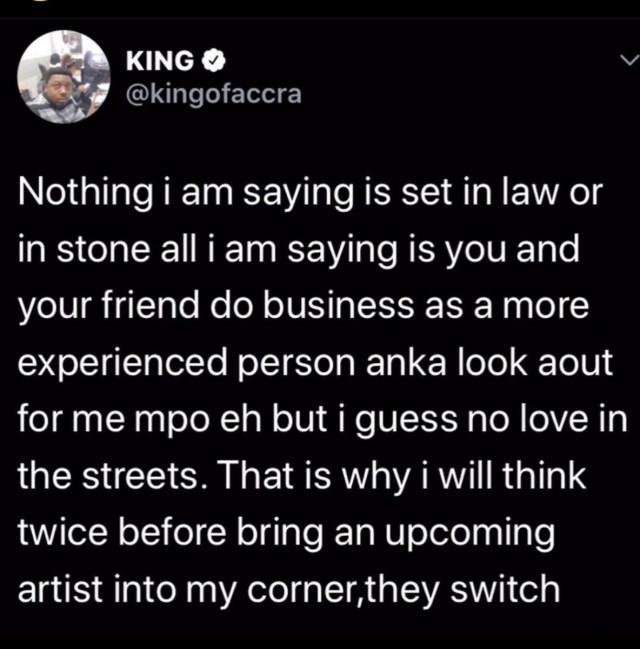Open the @kingofaccra handle link

coord(214,94)
